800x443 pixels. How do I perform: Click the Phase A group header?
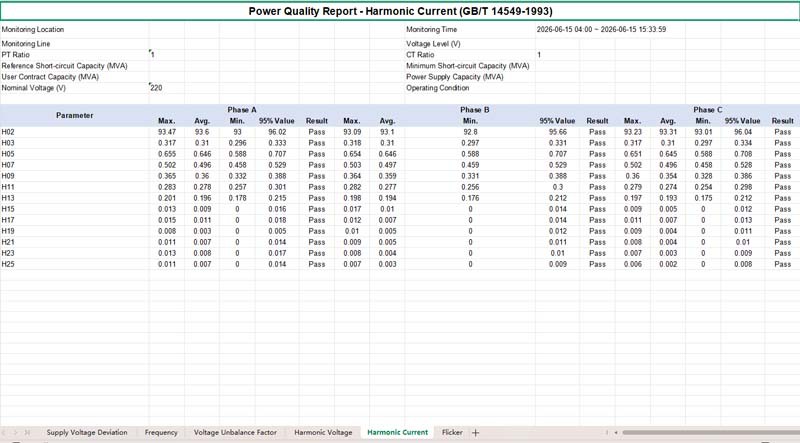click(242, 110)
